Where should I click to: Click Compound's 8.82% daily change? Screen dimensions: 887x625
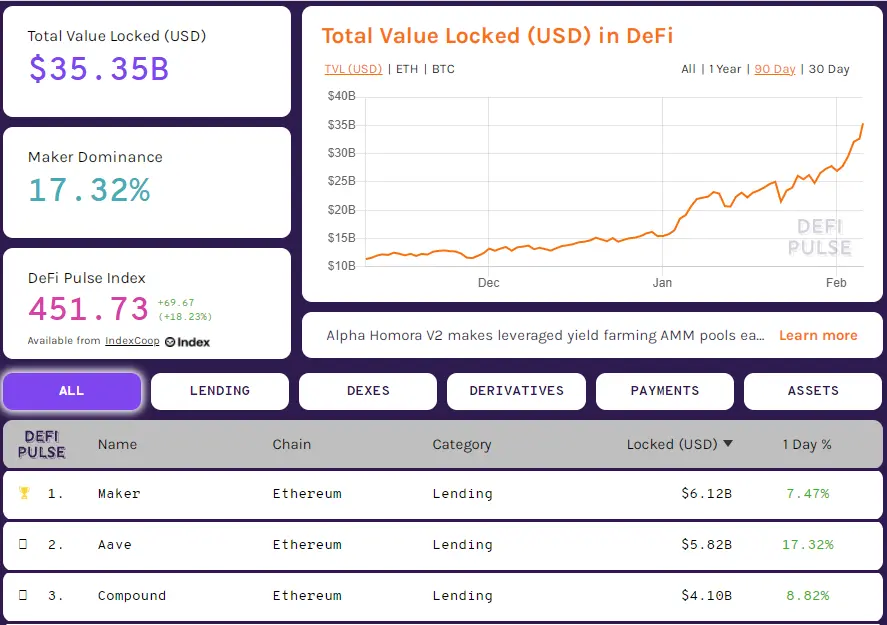pyautogui.click(x=808, y=596)
